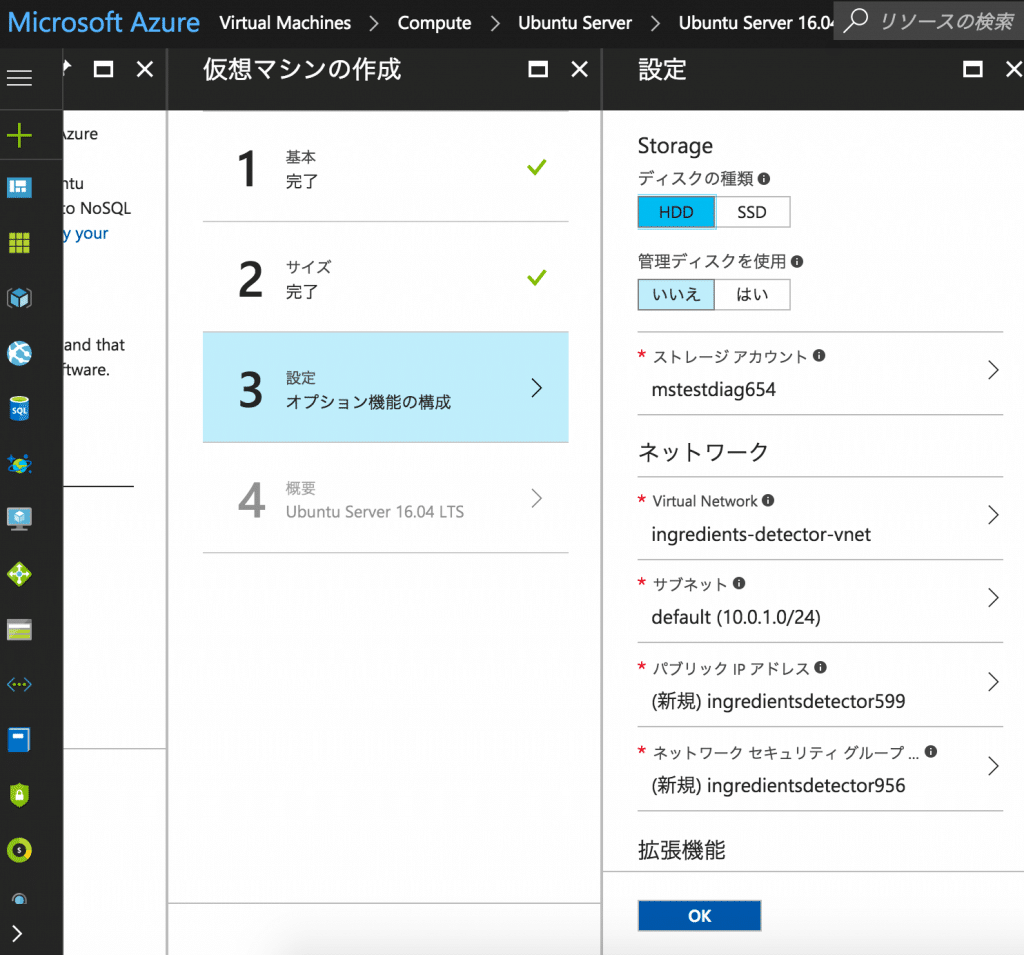Close the 仮想マシンの作成 blade
This screenshot has width=1024, height=955.
579,69
